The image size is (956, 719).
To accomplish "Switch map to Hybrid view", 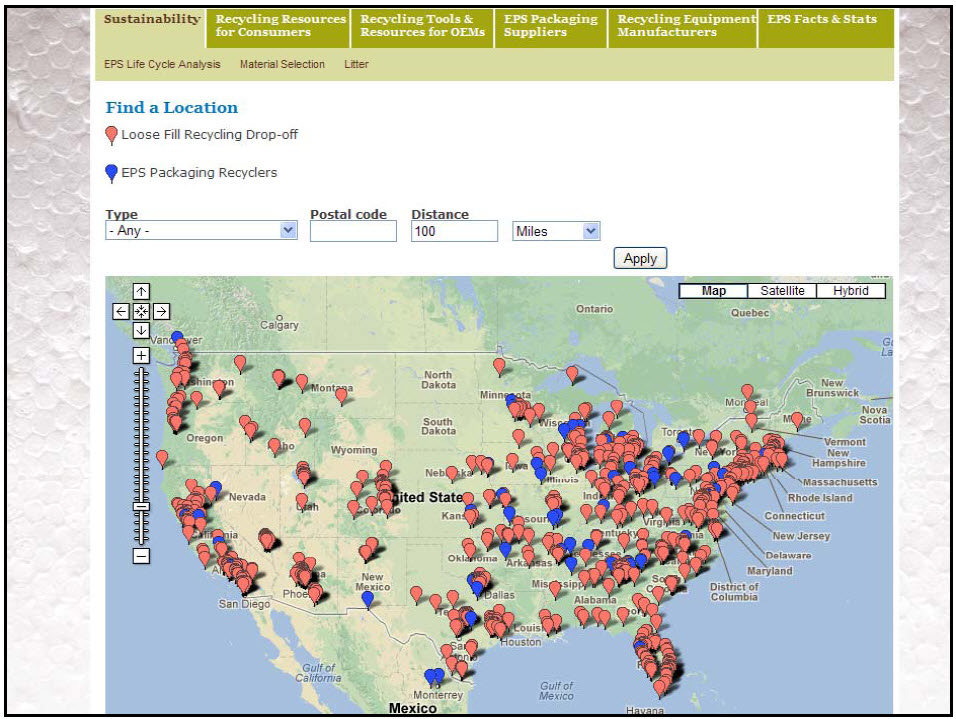I will 851,291.
